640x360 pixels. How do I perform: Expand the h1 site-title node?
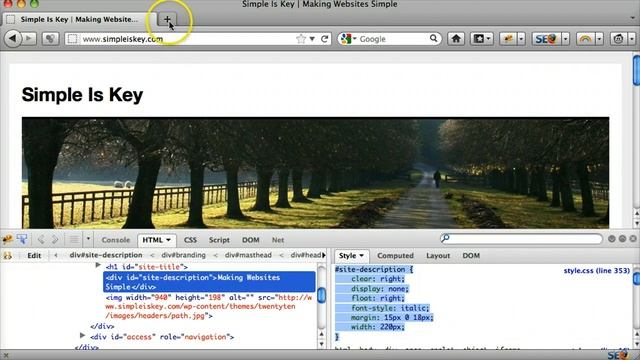[98, 266]
